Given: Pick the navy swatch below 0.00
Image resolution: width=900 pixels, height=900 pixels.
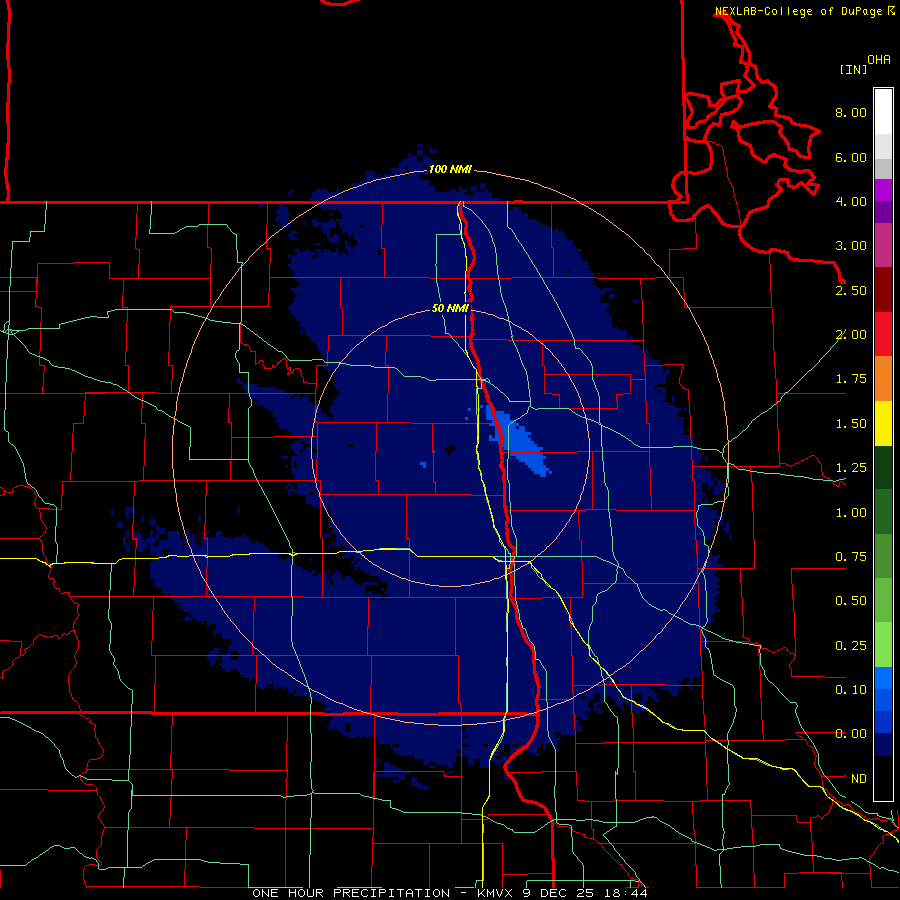Looking at the screenshot, I should pos(883,745).
